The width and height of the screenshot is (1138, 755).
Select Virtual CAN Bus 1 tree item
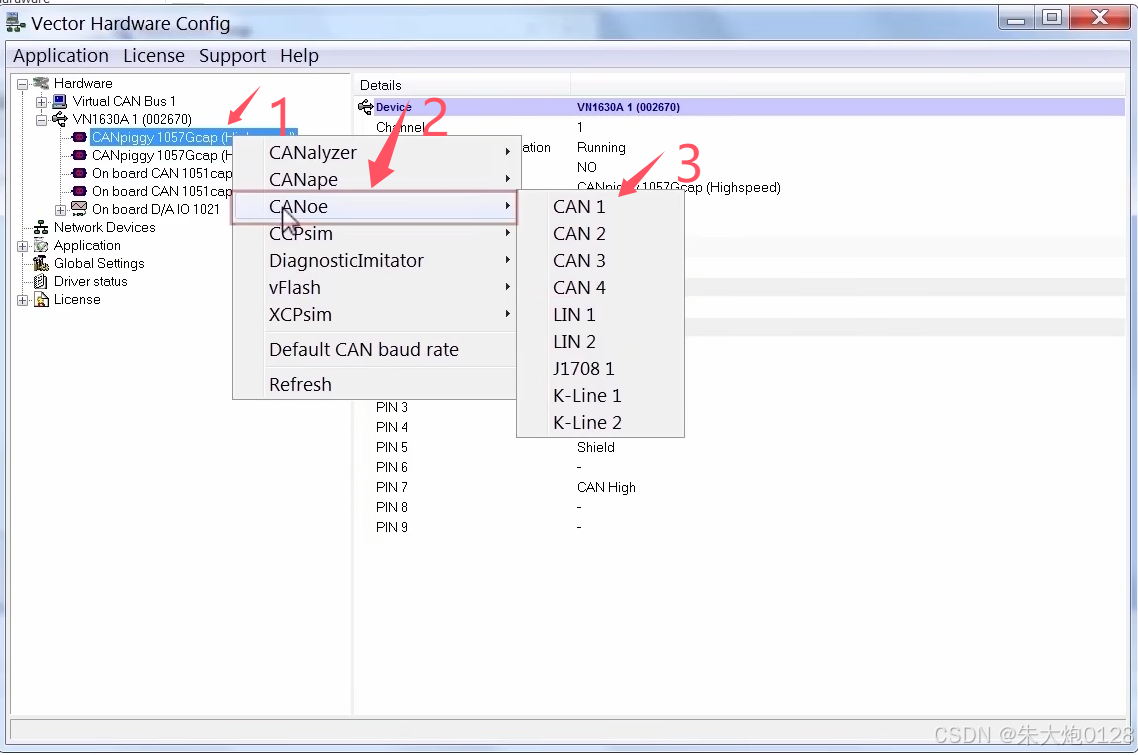(x=124, y=102)
